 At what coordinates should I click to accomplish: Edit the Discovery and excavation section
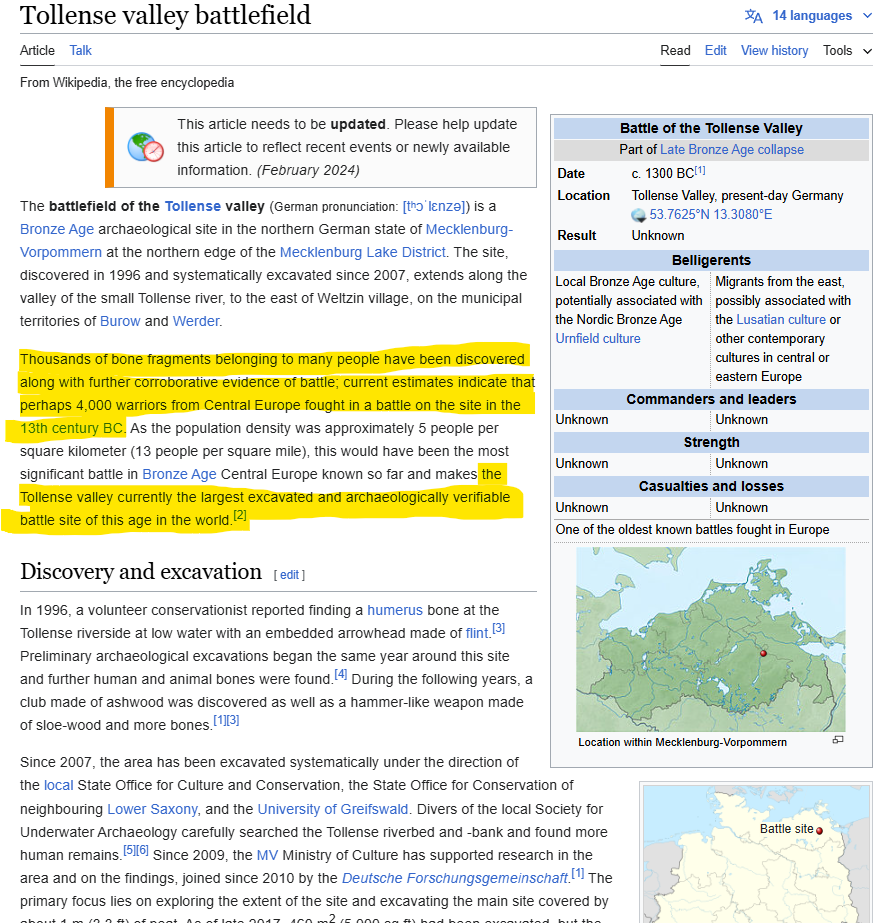tap(289, 575)
